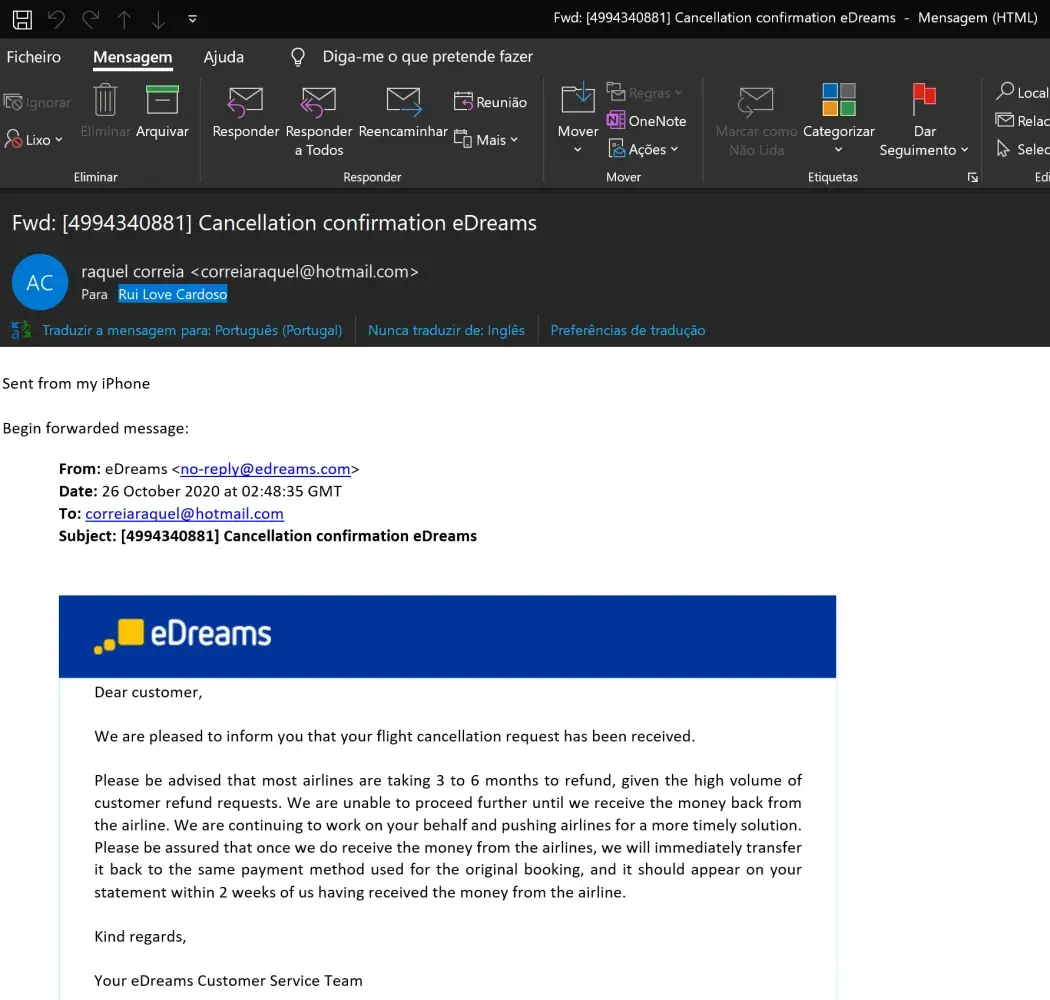The height and width of the screenshot is (1000, 1050).
Task: Click the Reencaminhar forward icon
Action: (x=403, y=101)
